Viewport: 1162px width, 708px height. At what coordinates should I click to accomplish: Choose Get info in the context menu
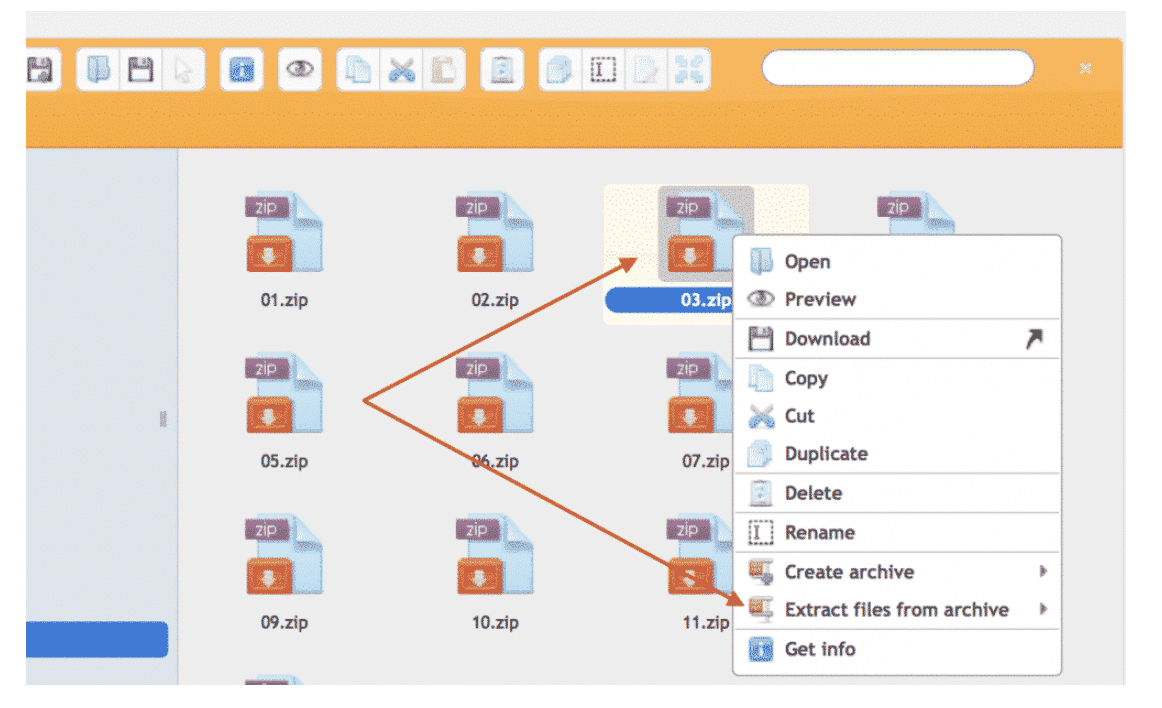coord(897,649)
